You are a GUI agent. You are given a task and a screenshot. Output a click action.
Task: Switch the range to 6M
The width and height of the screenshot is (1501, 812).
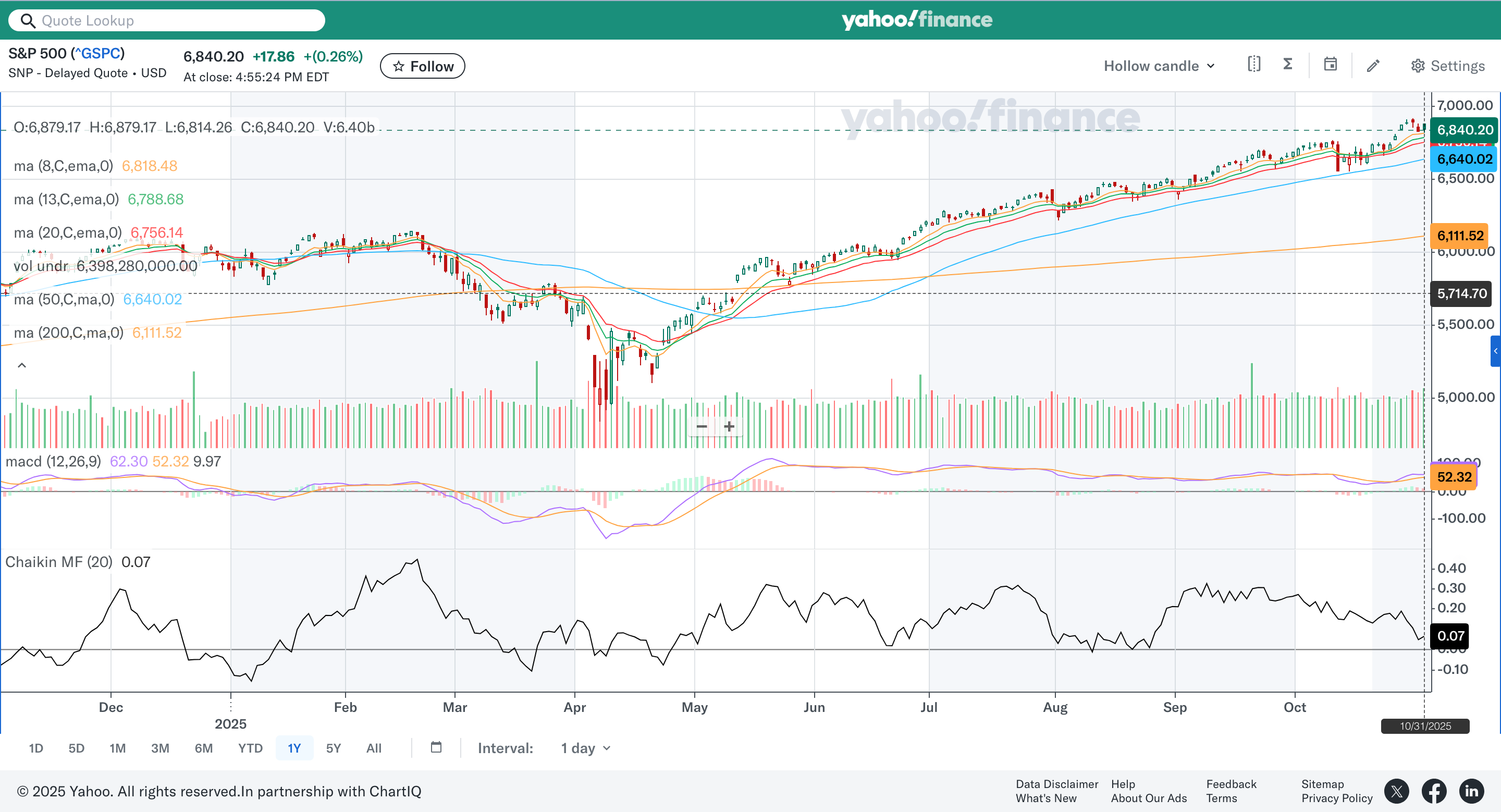(x=203, y=748)
